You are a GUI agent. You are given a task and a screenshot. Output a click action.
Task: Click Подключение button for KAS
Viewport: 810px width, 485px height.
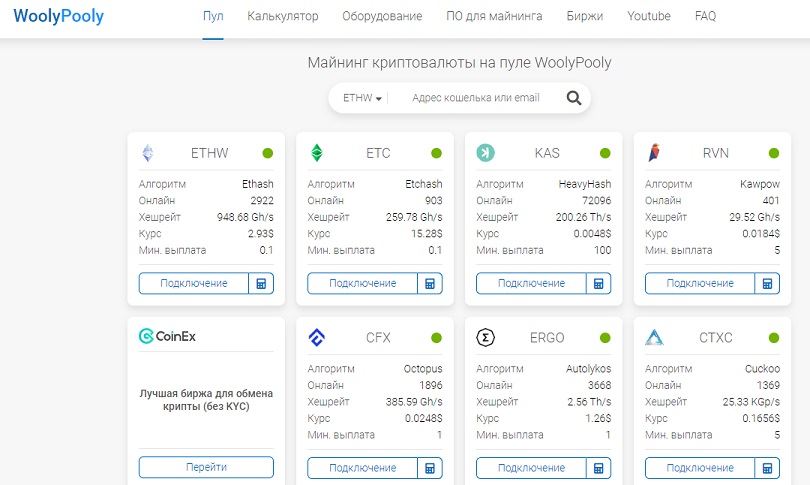(x=531, y=284)
